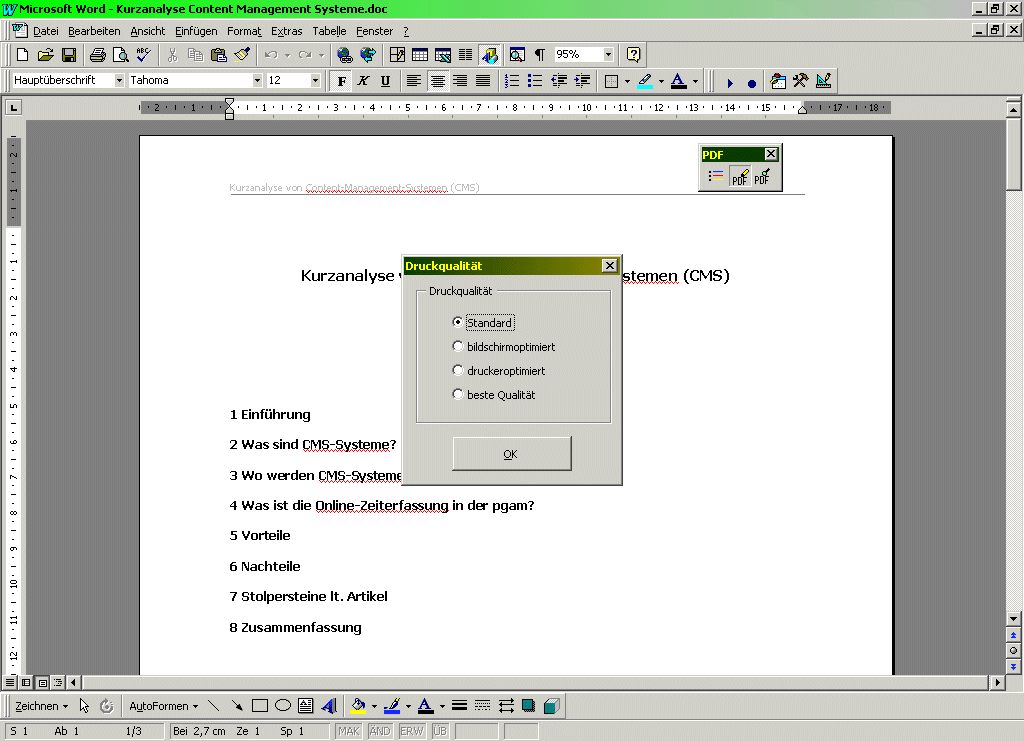Click the text highlighter color button
The width and height of the screenshot is (1024, 741).
(645, 81)
